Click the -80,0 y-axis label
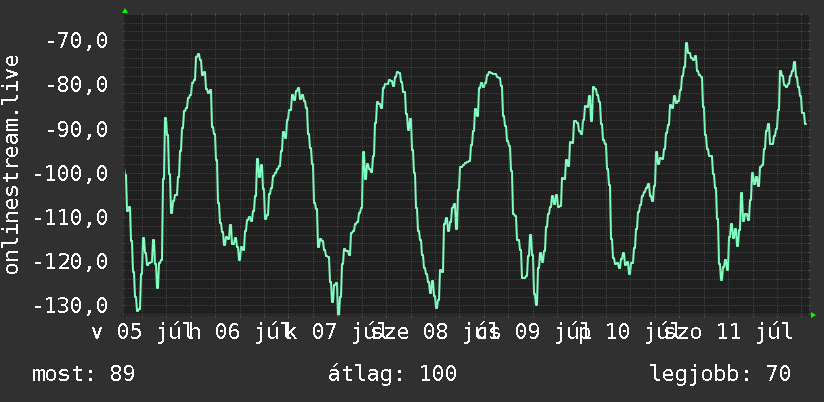 coord(77,85)
